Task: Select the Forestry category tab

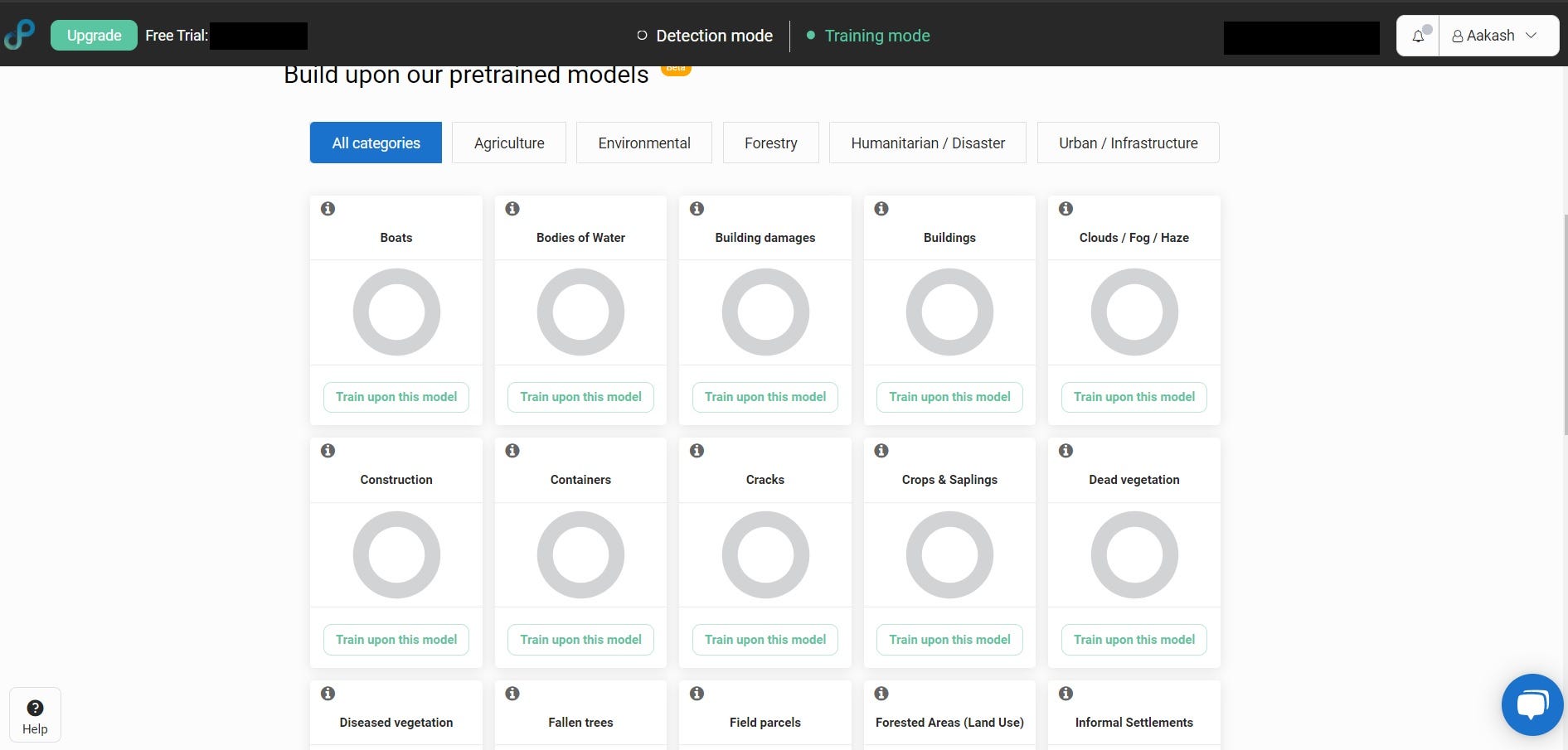Action: [770, 143]
